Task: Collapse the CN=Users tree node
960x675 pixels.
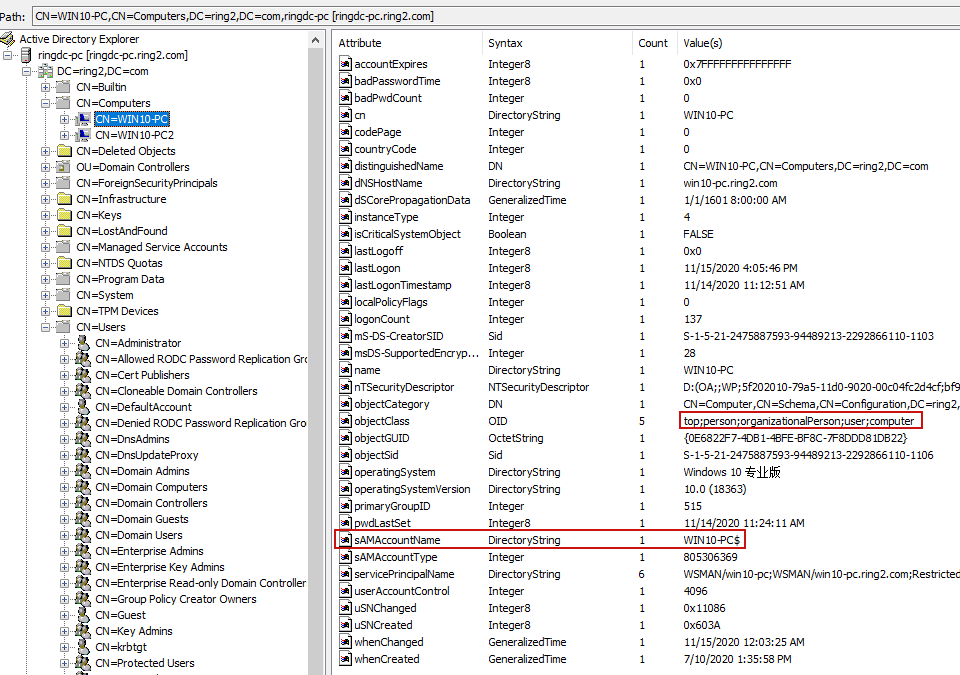Action: 46,327
